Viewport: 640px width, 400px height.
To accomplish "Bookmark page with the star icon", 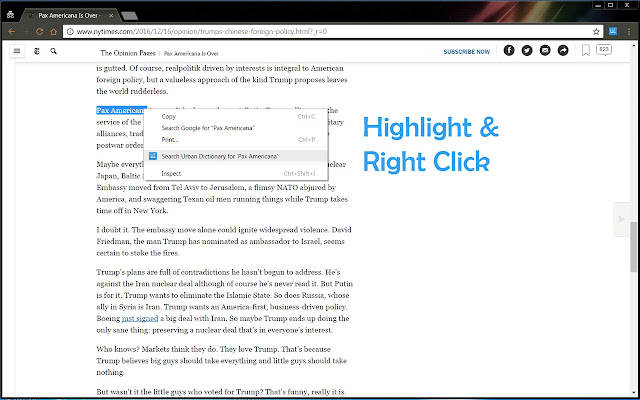I will pyautogui.click(x=596, y=31).
